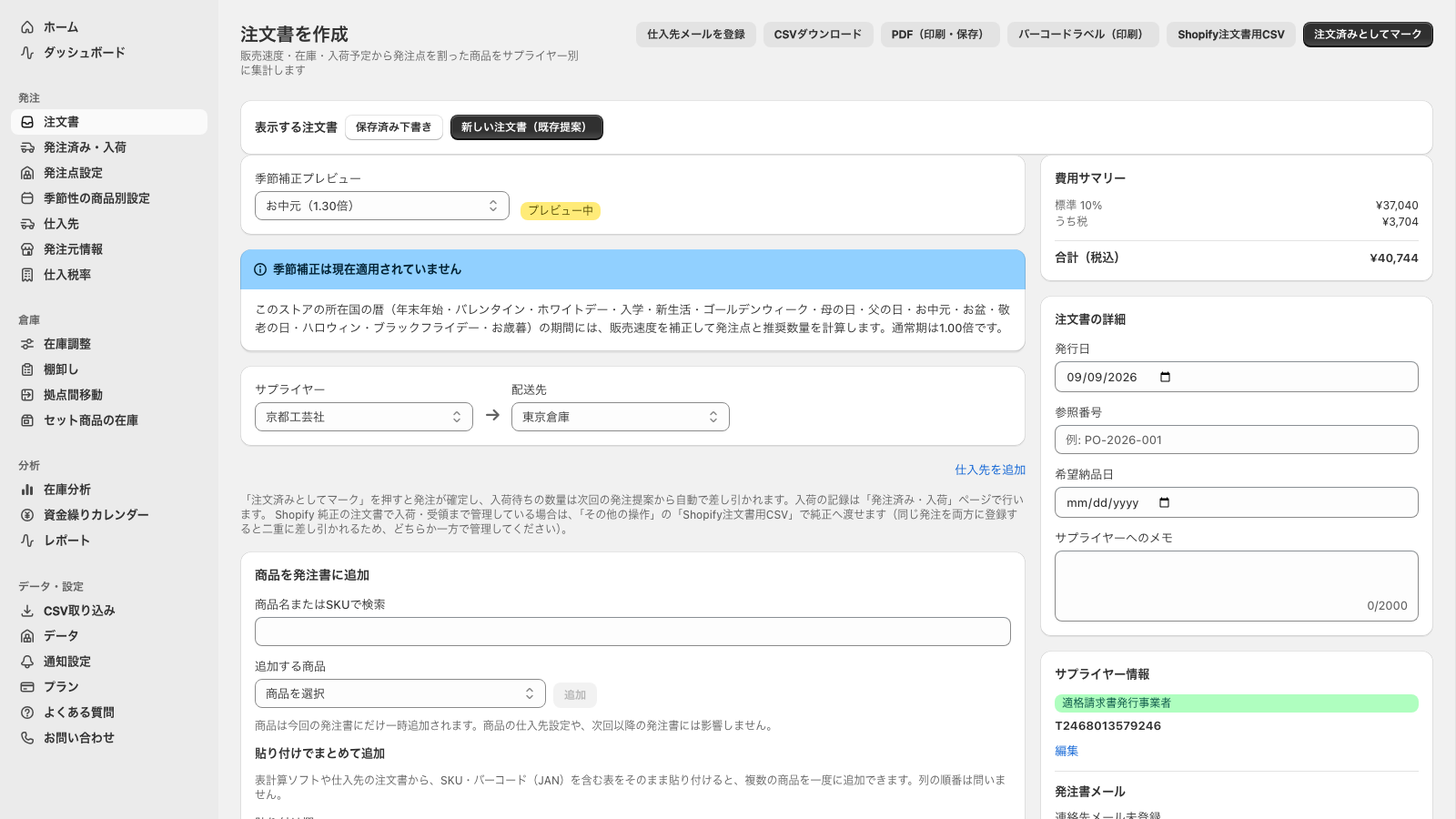Viewport: 1456px width, 819px height.
Task: Click the CSV取り込み import icon
Action: 27,611
